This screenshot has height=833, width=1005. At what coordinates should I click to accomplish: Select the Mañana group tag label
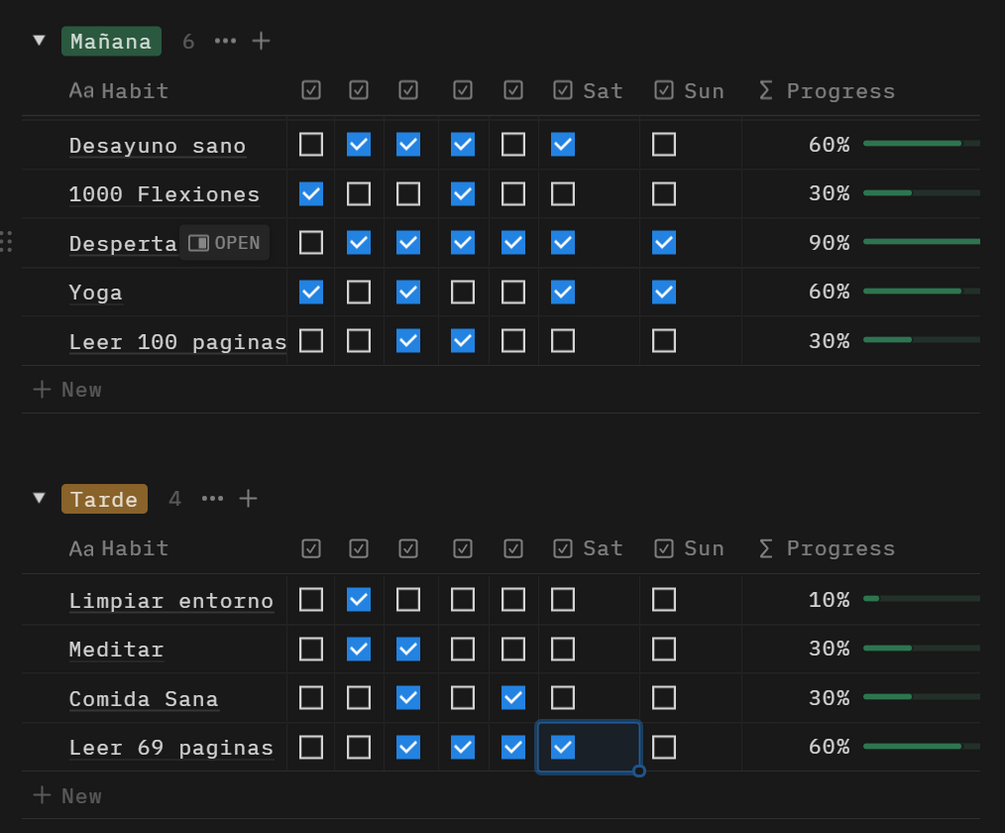[111, 41]
